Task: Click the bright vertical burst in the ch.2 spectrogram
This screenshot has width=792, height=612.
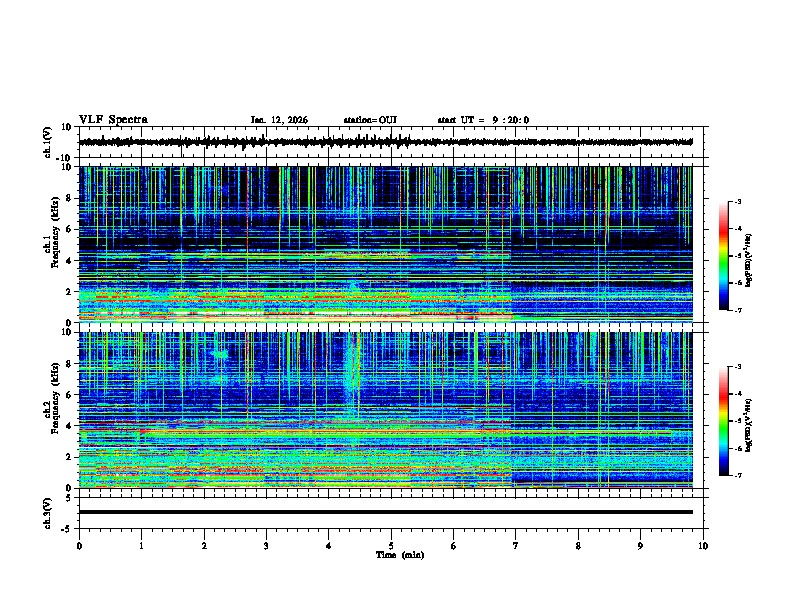Action: [x=352, y=376]
